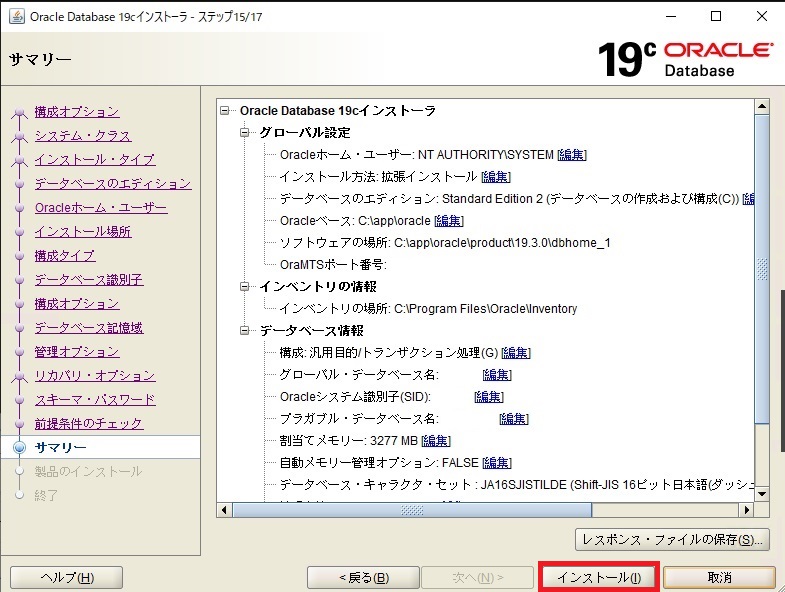
Task: Go to the 管理オプション step
Action: [77, 352]
